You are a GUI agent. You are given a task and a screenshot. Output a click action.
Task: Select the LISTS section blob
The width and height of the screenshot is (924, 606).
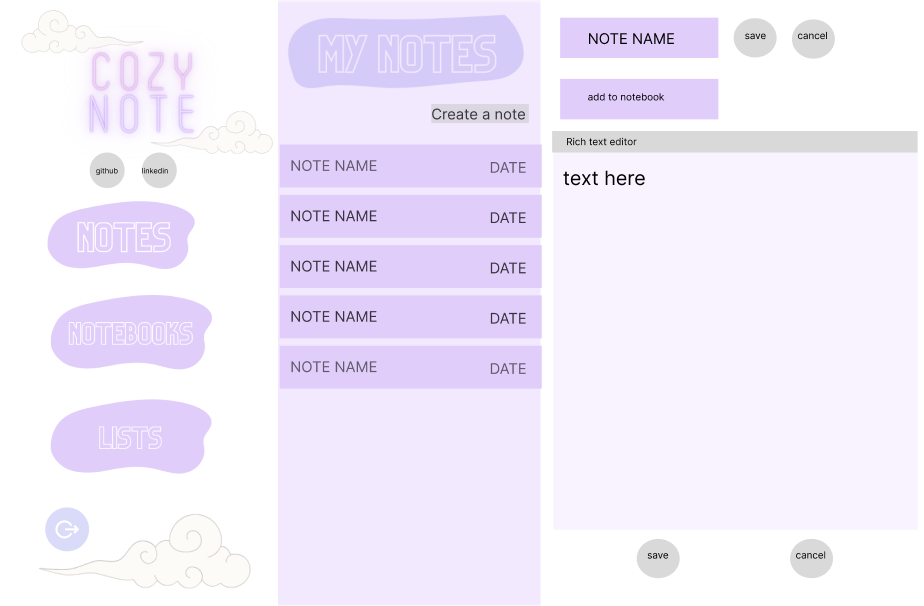tap(130, 438)
